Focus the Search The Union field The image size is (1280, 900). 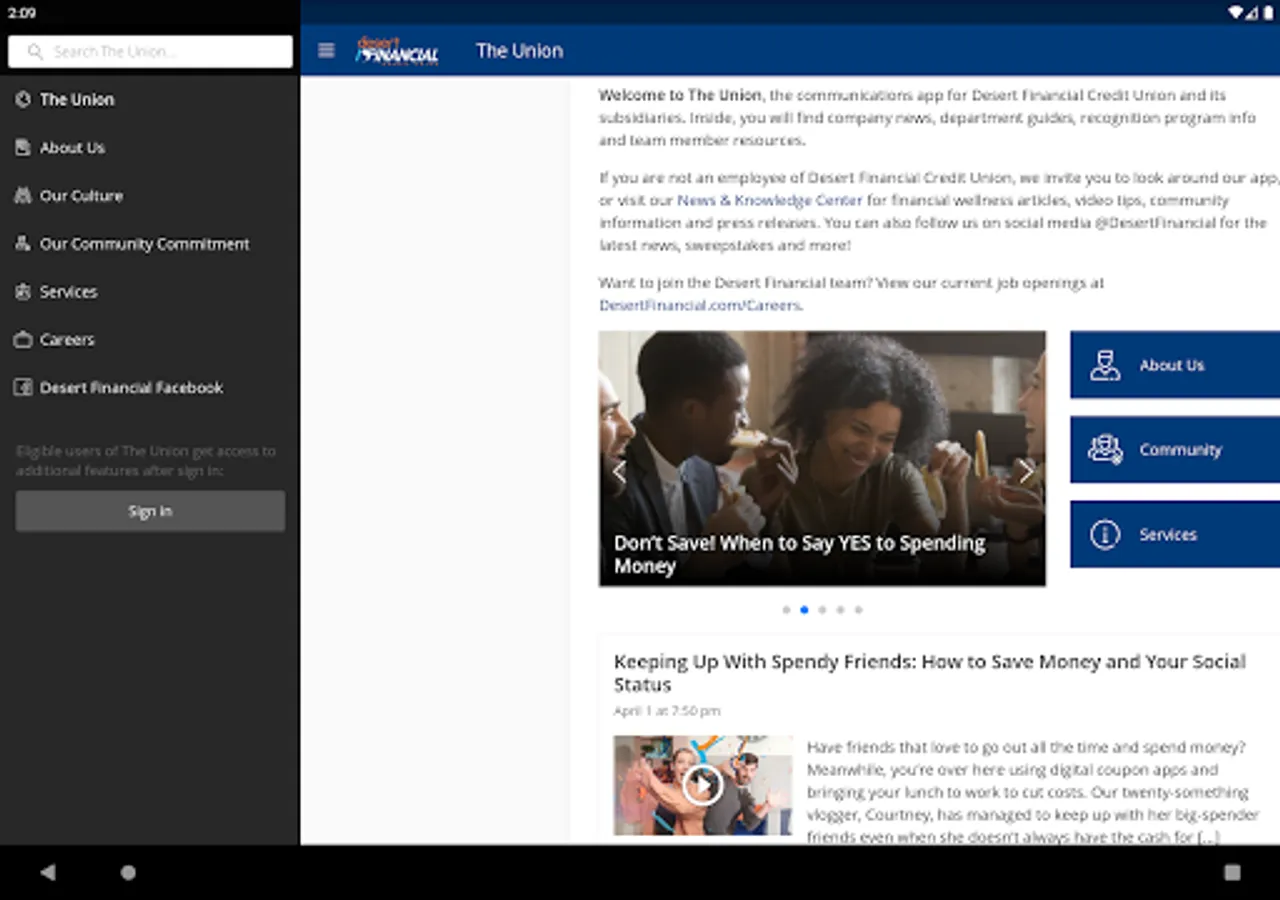[150, 52]
